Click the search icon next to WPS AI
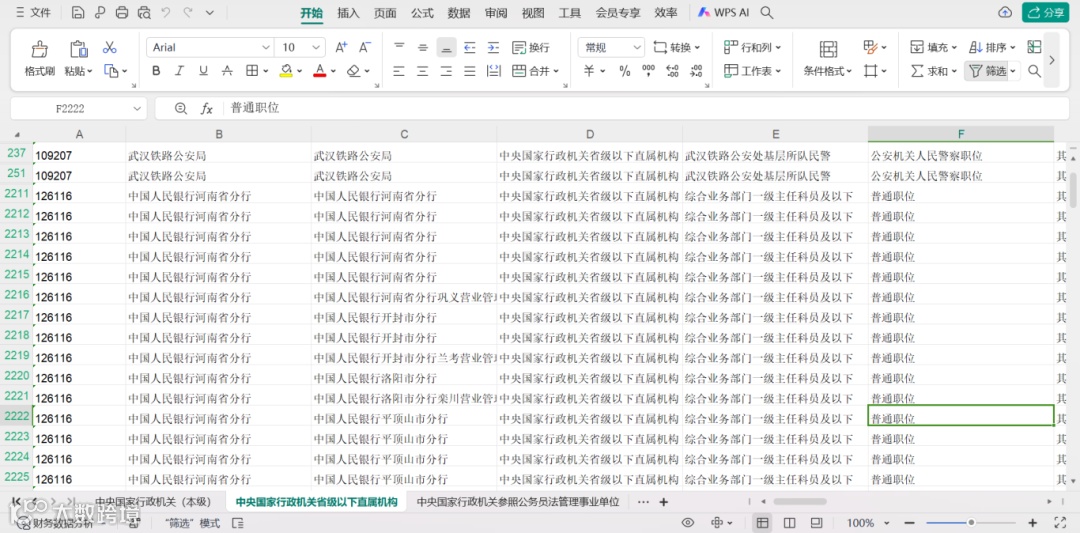The image size is (1080, 533). point(766,12)
